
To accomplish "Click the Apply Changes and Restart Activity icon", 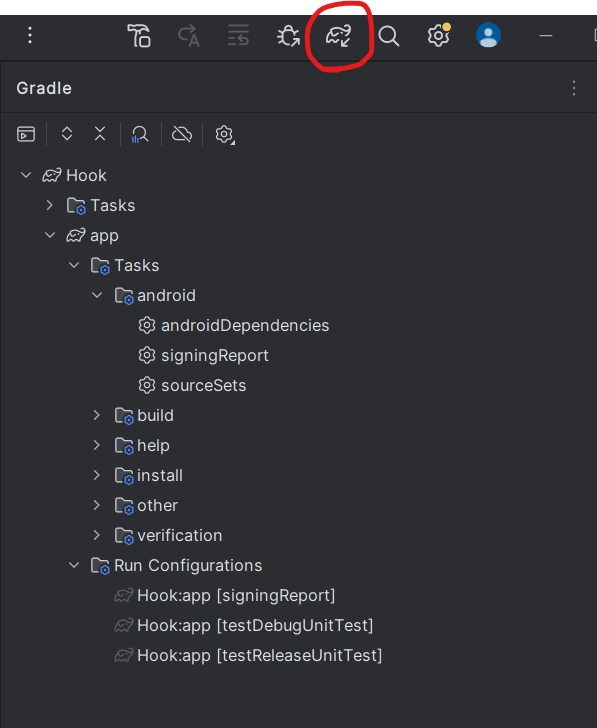I will coord(189,36).
